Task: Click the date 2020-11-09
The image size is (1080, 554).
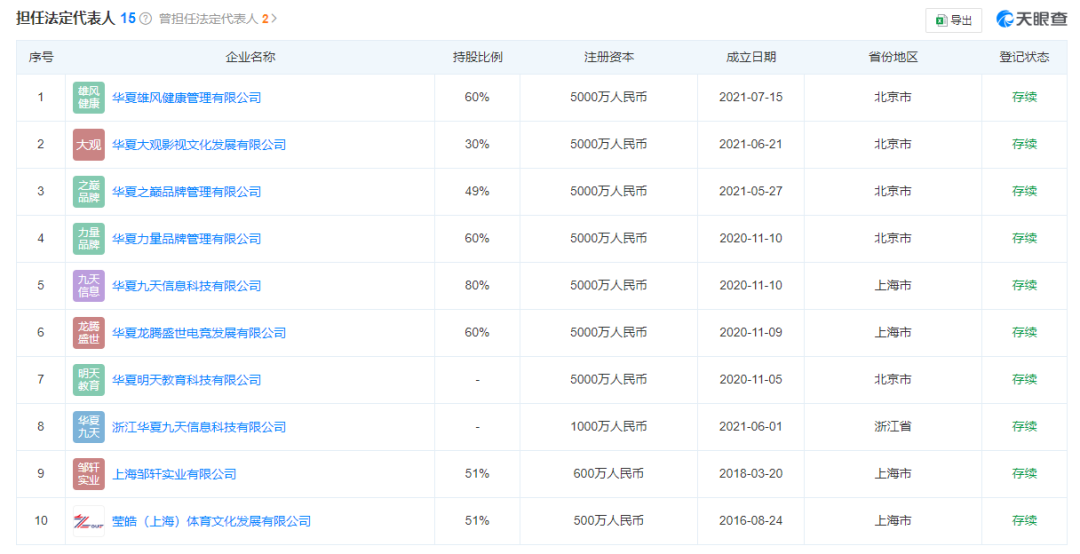Action: 751,332
